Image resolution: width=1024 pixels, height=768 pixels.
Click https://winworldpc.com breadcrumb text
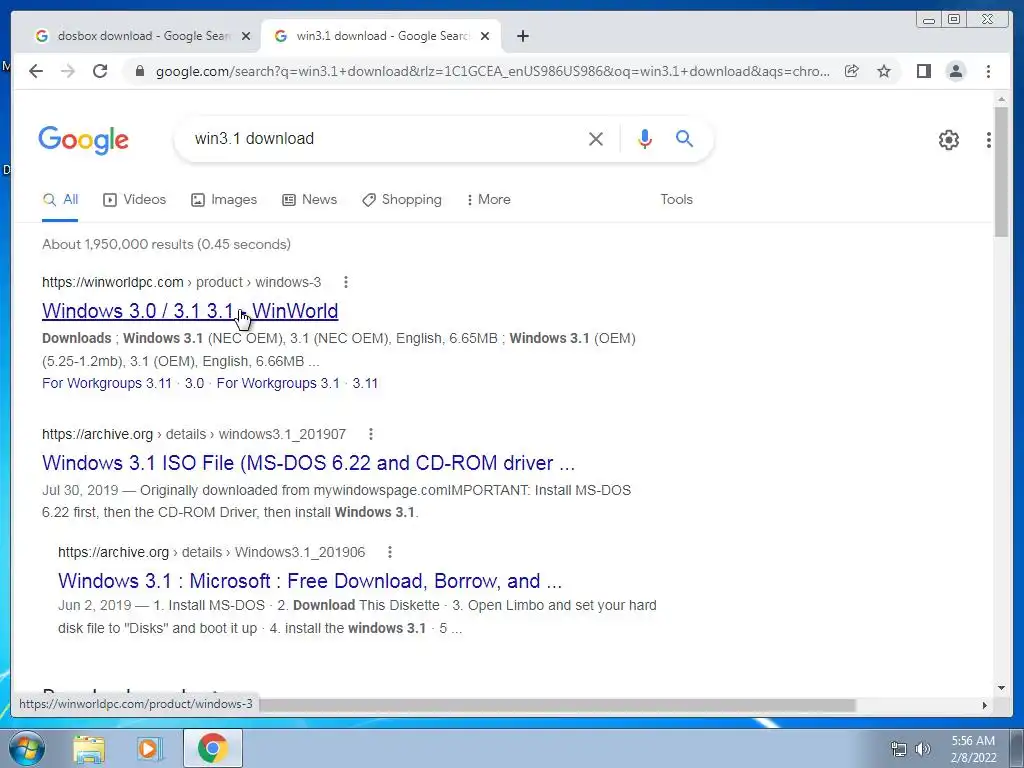[182, 282]
